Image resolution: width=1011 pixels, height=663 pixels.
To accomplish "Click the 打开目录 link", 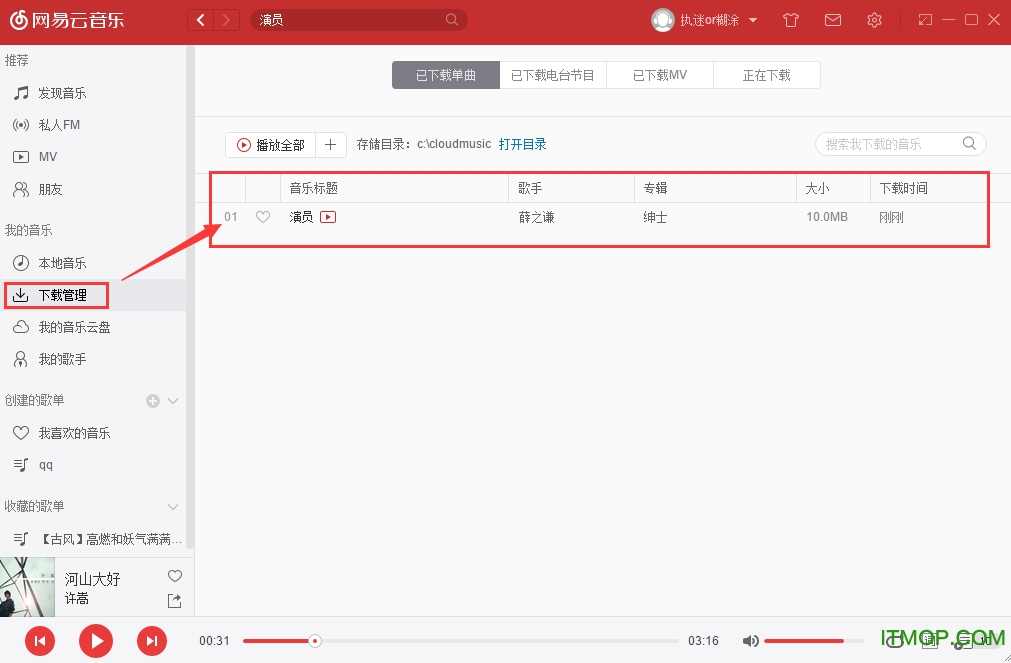I will coord(523,143).
